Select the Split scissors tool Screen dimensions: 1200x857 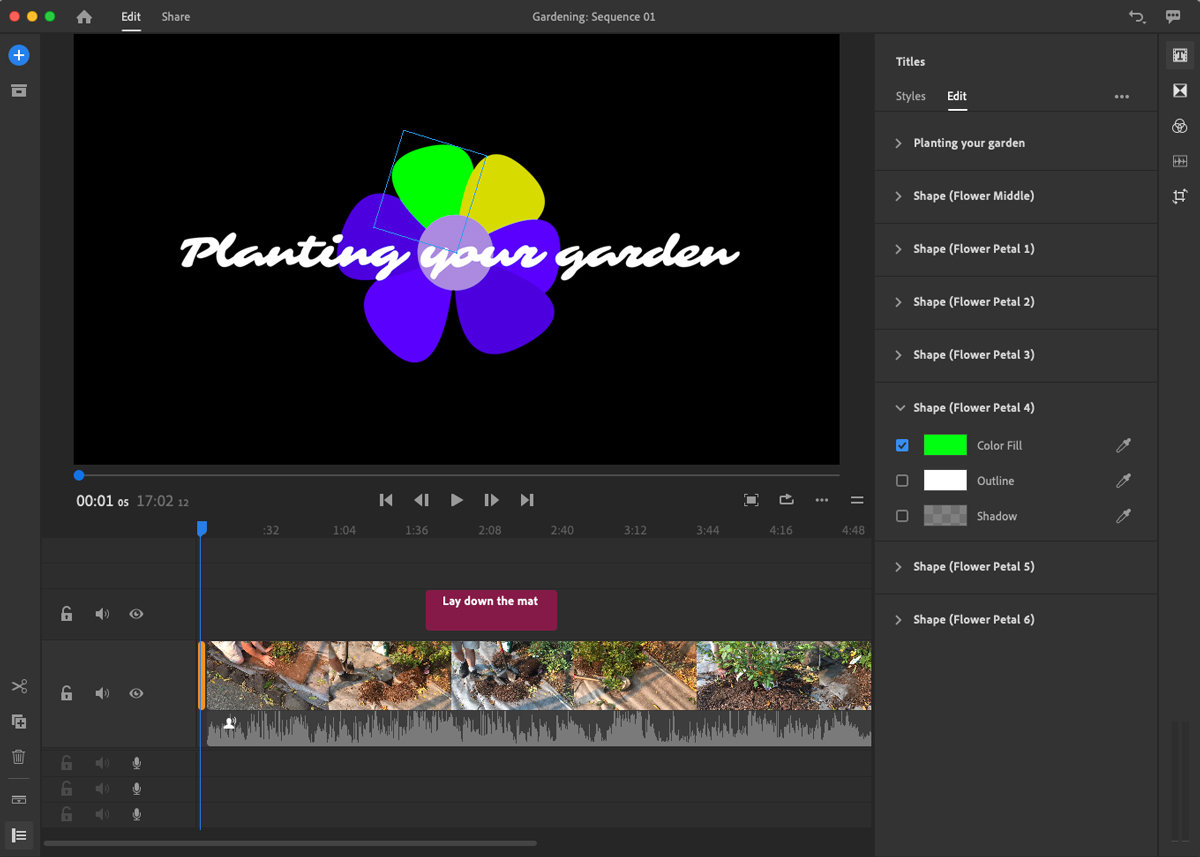click(x=18, y=686)
